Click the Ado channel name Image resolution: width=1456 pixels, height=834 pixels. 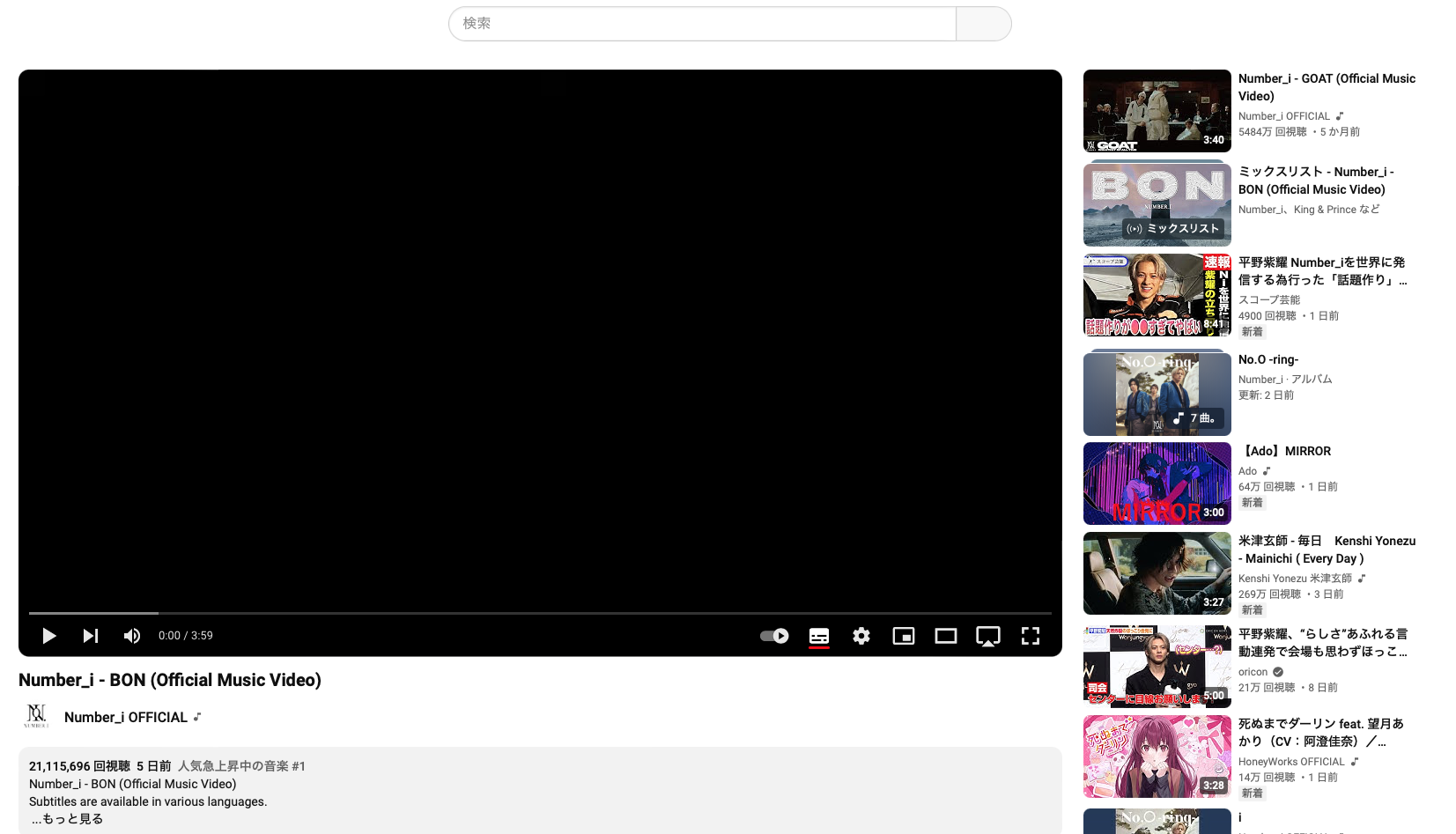[x=1247, y=471]
